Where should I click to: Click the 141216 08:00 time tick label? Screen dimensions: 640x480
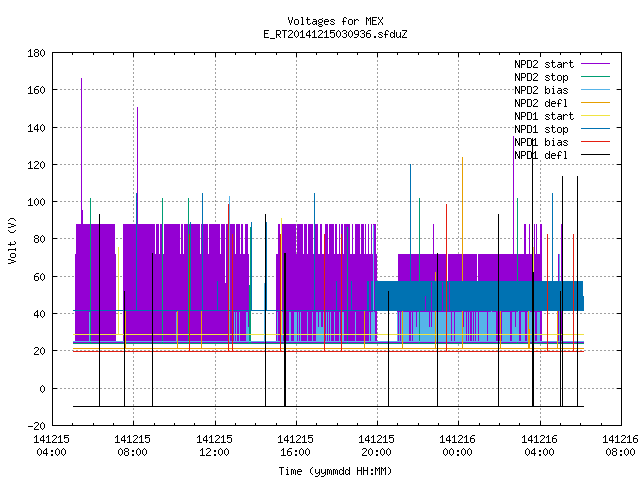click(620, 446)
